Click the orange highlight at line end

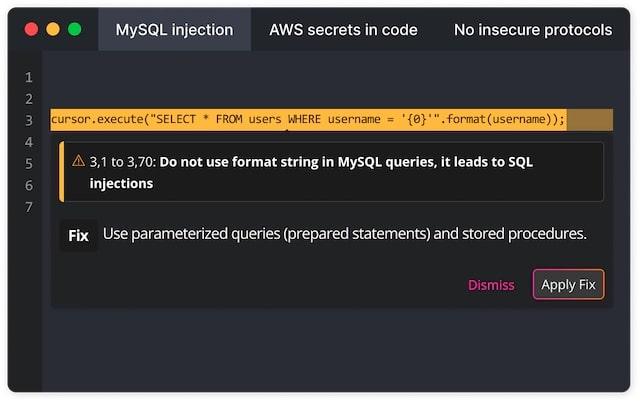click(590, 120)
